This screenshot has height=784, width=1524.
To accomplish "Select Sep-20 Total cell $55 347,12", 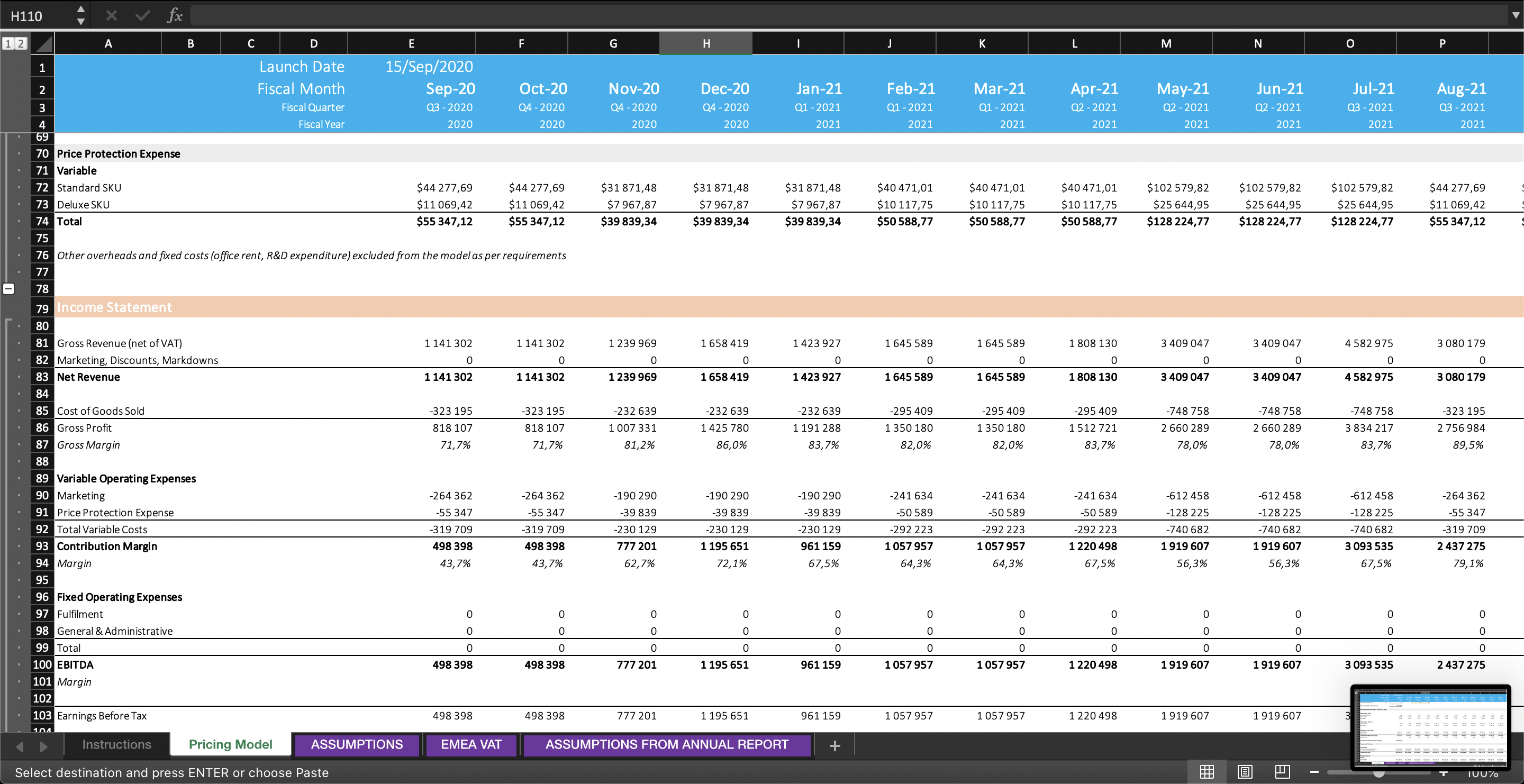I will [444, 221].
